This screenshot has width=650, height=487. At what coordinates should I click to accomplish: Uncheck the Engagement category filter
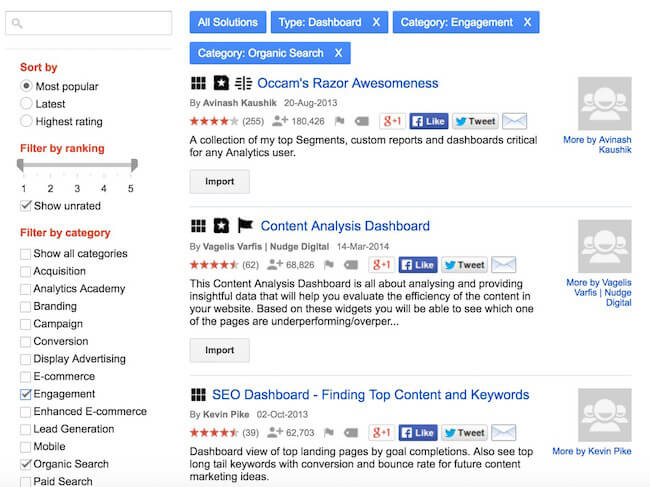pyautogui.click(x=25, y=394)
